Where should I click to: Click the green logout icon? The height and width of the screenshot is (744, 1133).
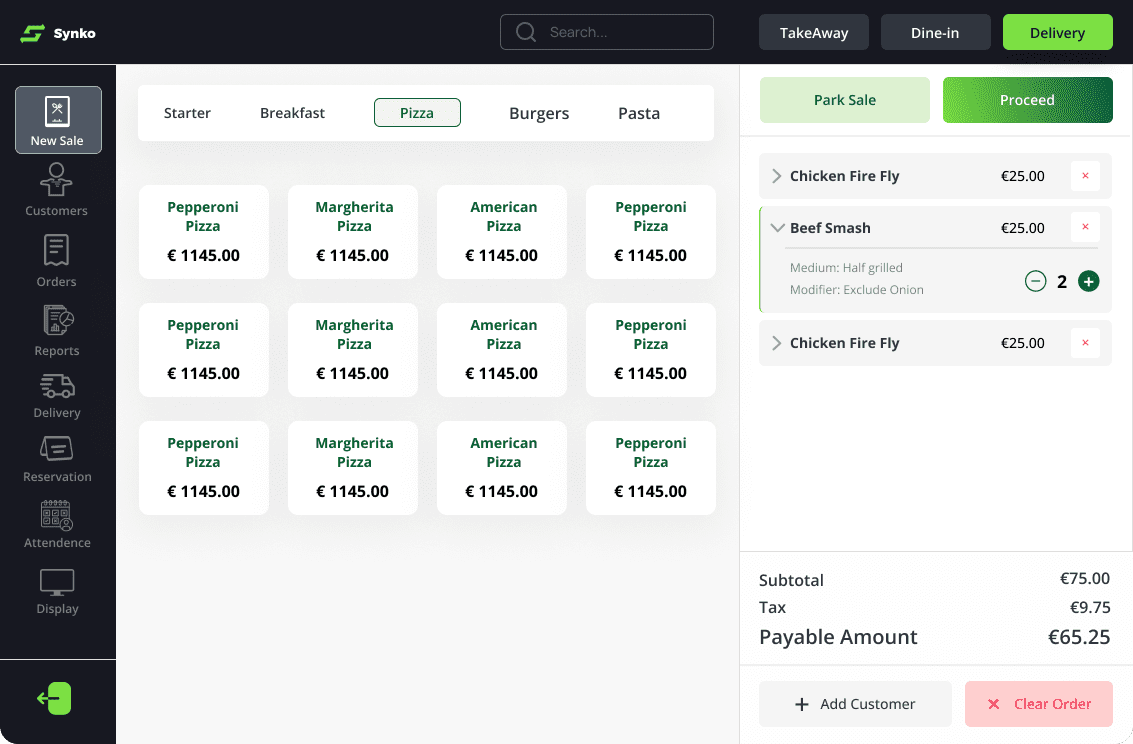click(55, 698)
